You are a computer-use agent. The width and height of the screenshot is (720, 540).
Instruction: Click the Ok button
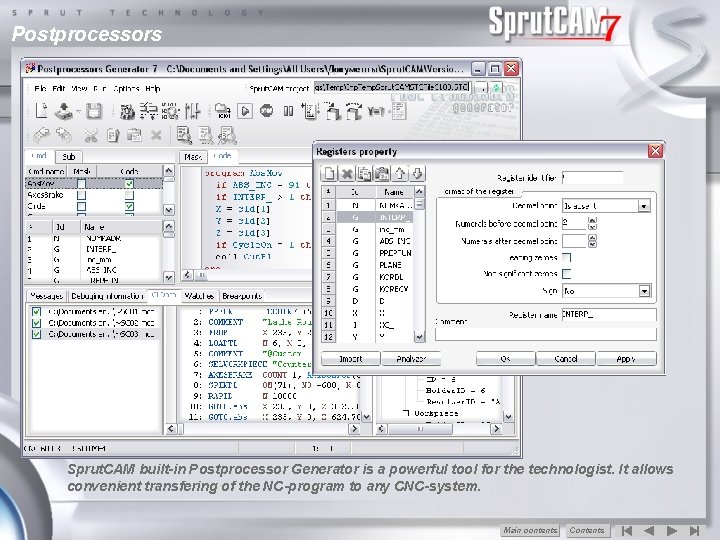[x=506, y=359]
